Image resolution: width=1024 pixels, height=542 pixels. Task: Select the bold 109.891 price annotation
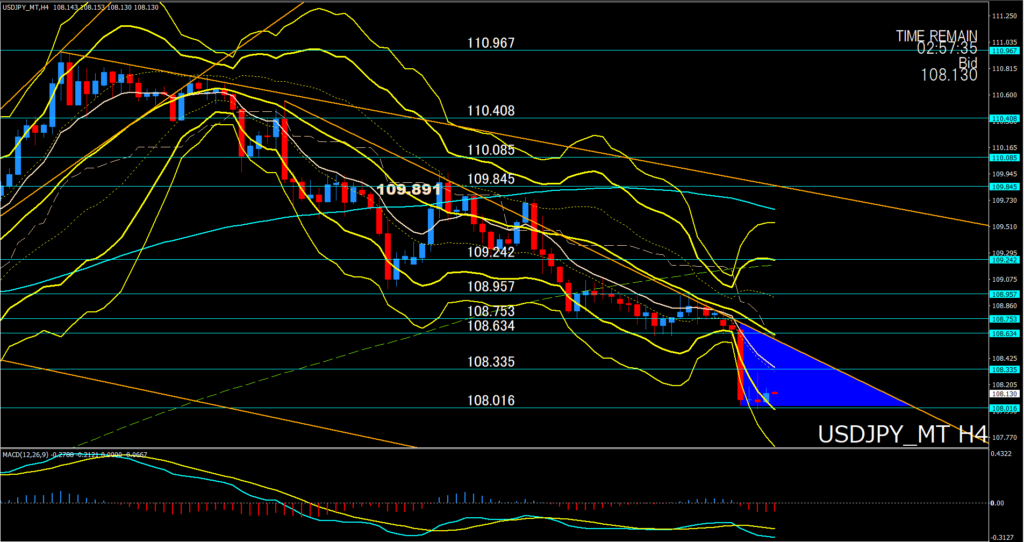(409, 189)
